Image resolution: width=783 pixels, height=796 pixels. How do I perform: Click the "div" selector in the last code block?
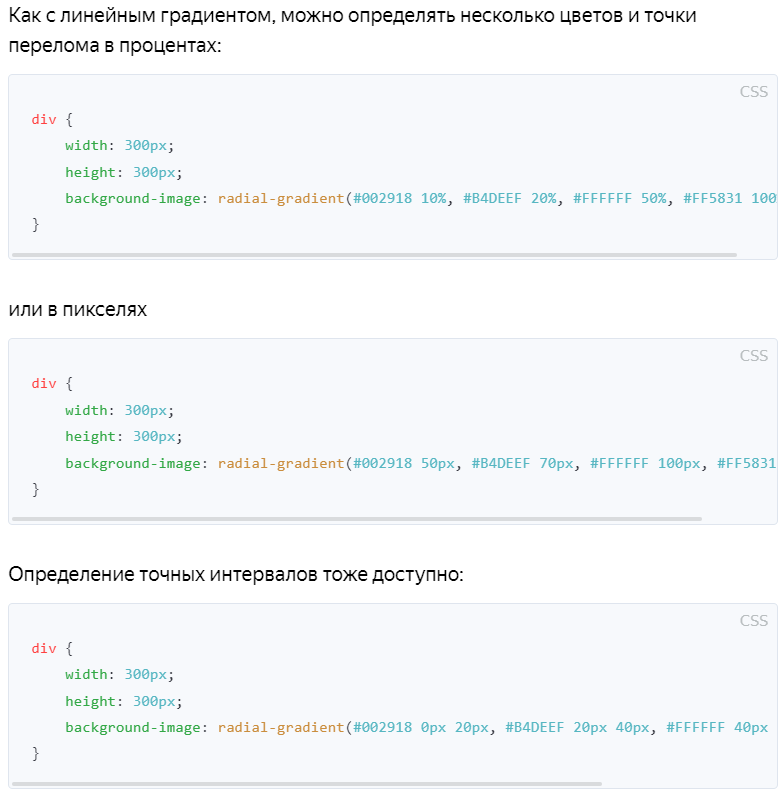coord(44,648)
